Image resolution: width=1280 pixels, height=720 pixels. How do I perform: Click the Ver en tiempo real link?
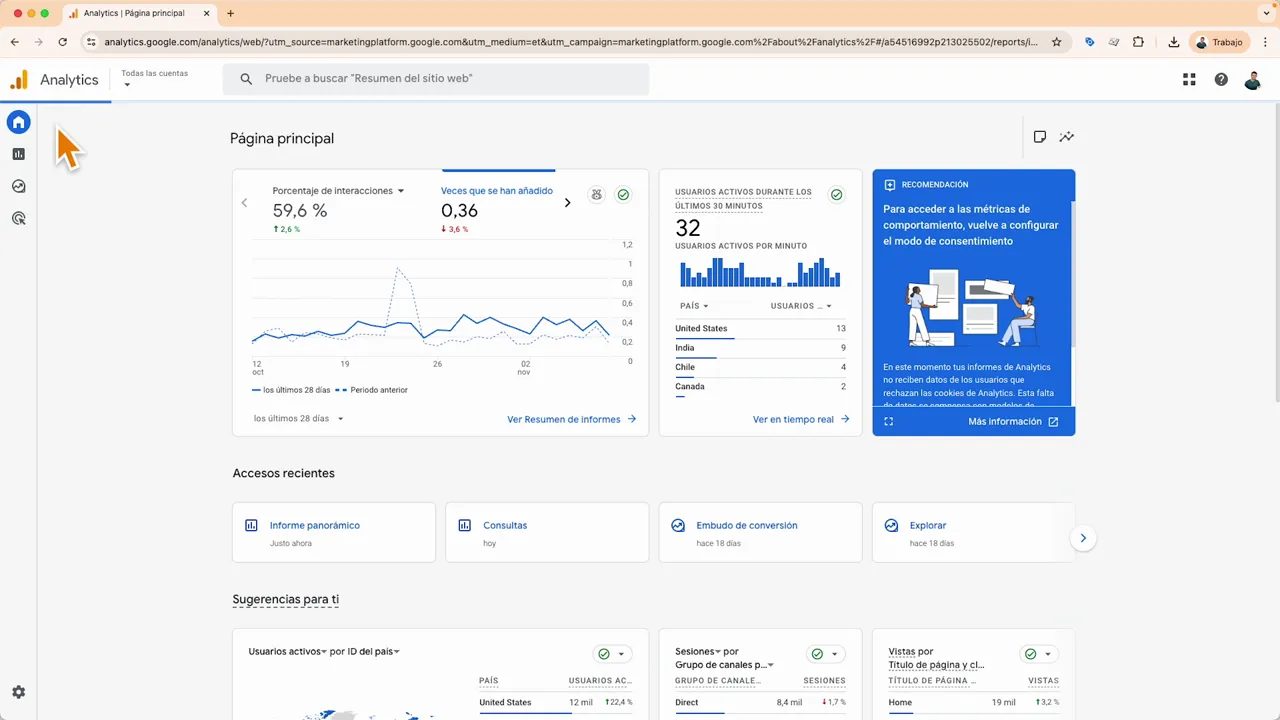point(793,419)
